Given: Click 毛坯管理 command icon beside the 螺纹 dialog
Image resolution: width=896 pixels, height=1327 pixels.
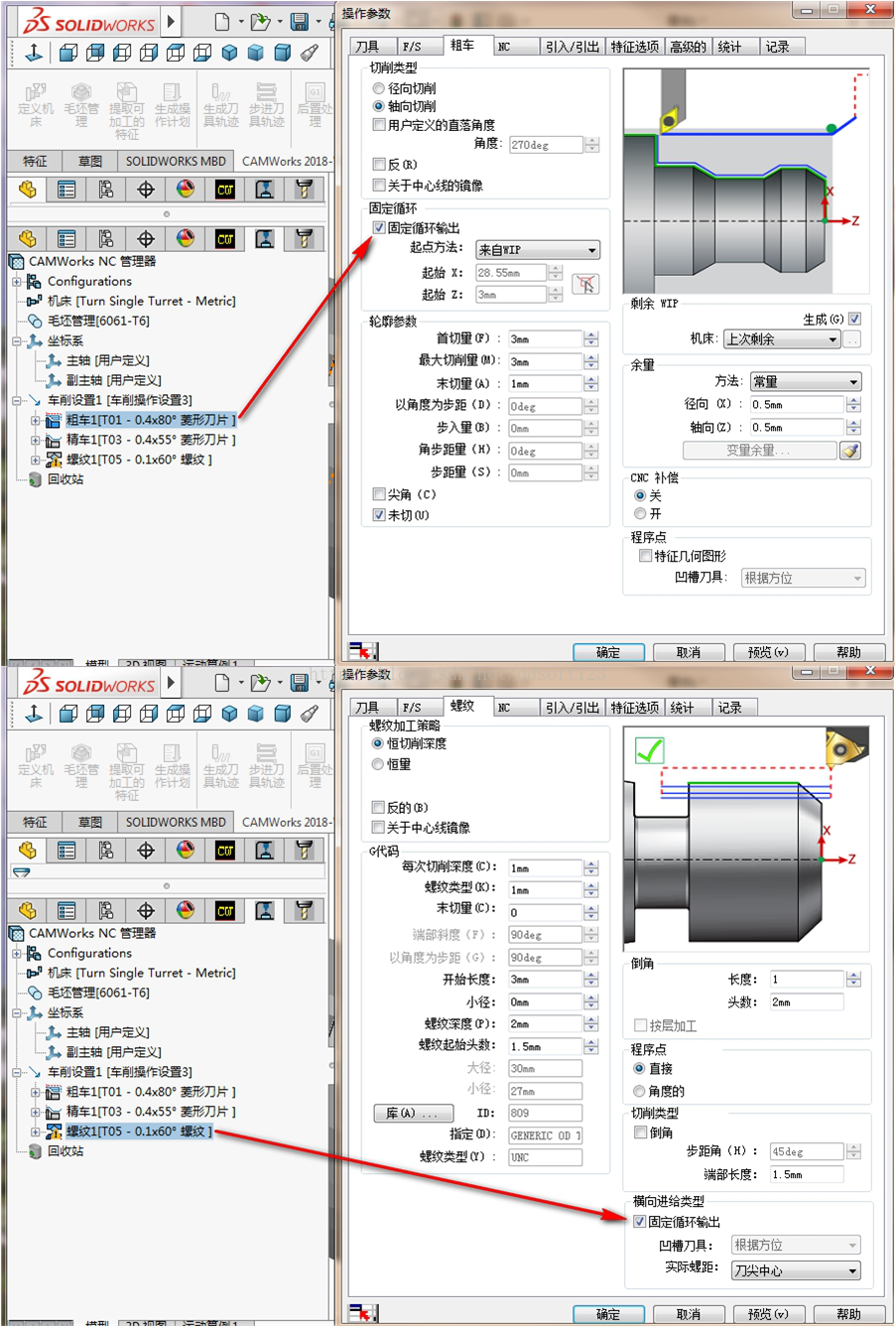Looking at the screenshot, I should click(81, 754).
